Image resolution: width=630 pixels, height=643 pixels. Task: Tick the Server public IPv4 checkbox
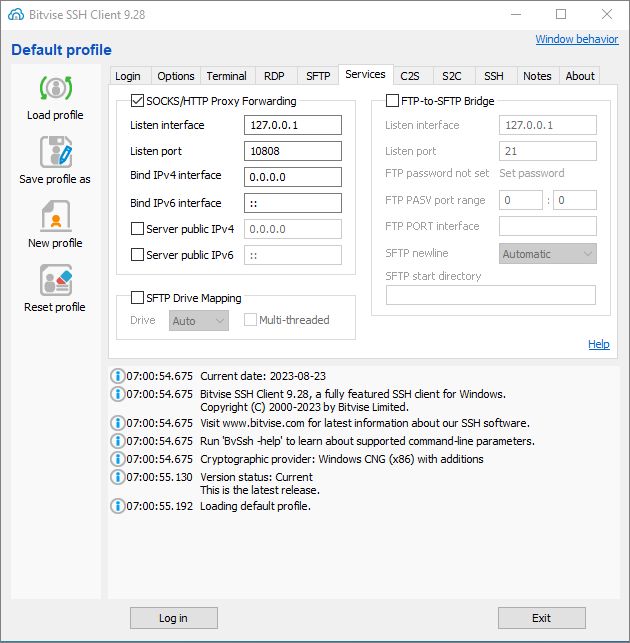click(137, 228)
